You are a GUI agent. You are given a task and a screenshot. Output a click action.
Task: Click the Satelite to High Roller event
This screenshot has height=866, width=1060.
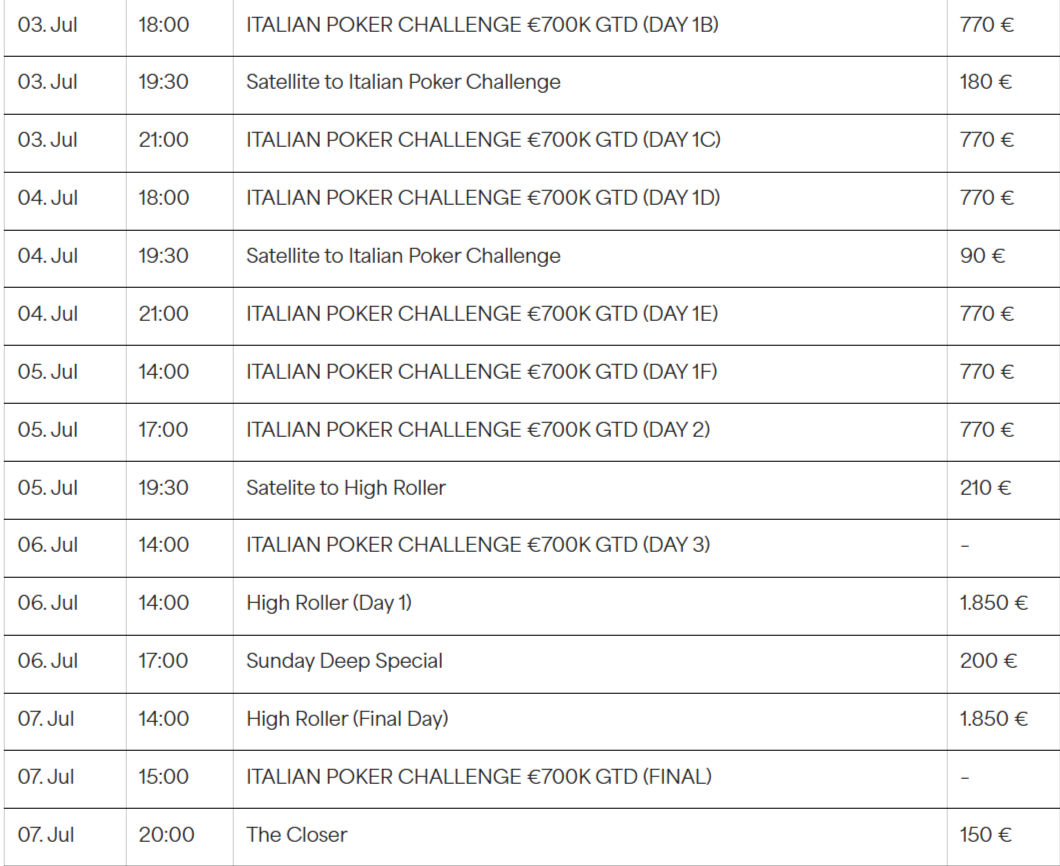(346, 488)
